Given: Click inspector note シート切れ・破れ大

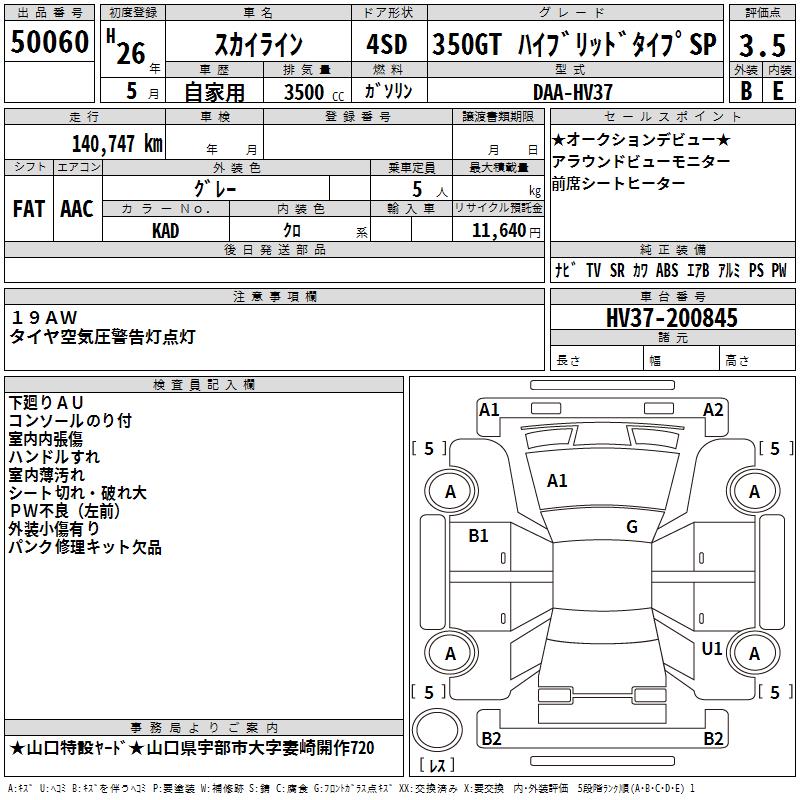Looking at the screenshot, I should coord(78,493).
